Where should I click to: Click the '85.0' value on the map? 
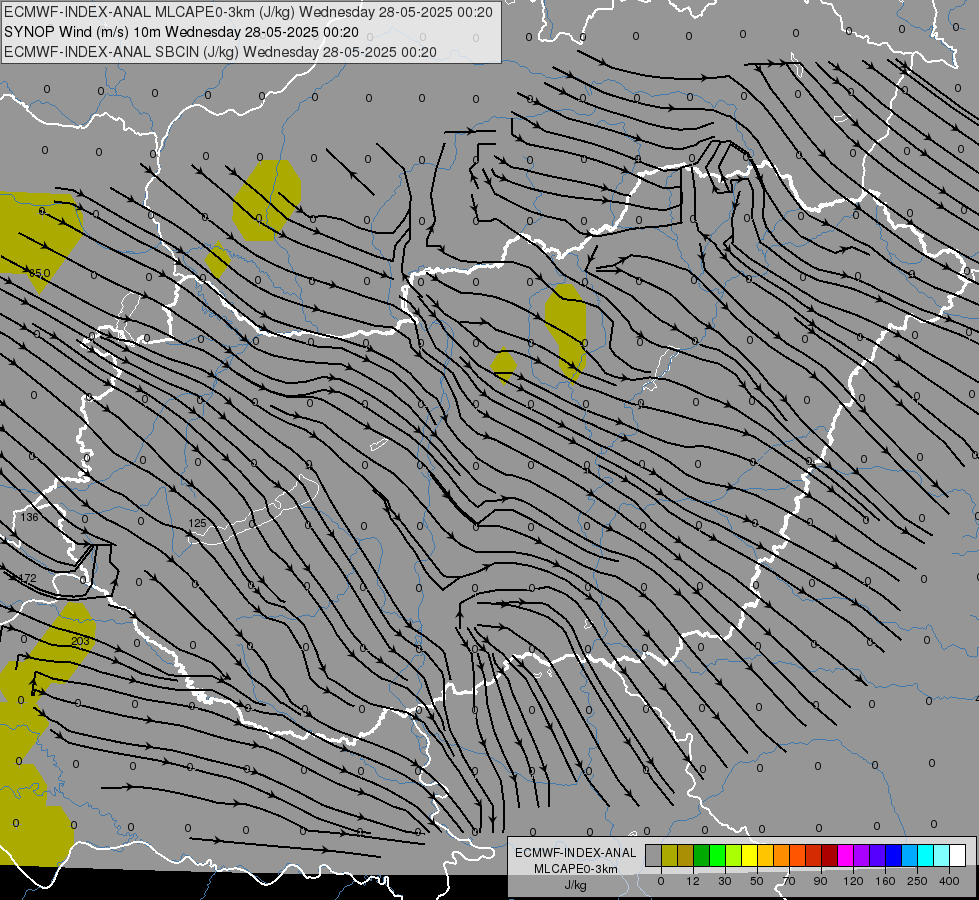click(x=40, y=273)
